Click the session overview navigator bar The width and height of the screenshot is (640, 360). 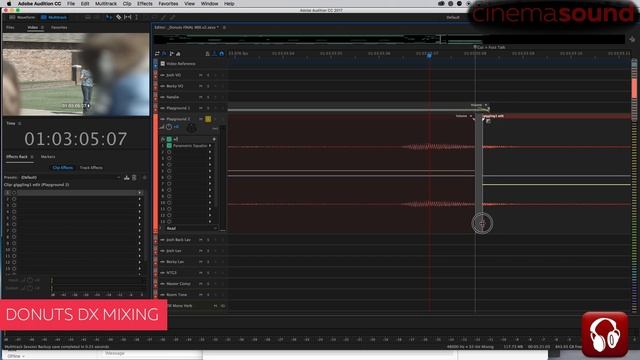[x=389, y=39]
